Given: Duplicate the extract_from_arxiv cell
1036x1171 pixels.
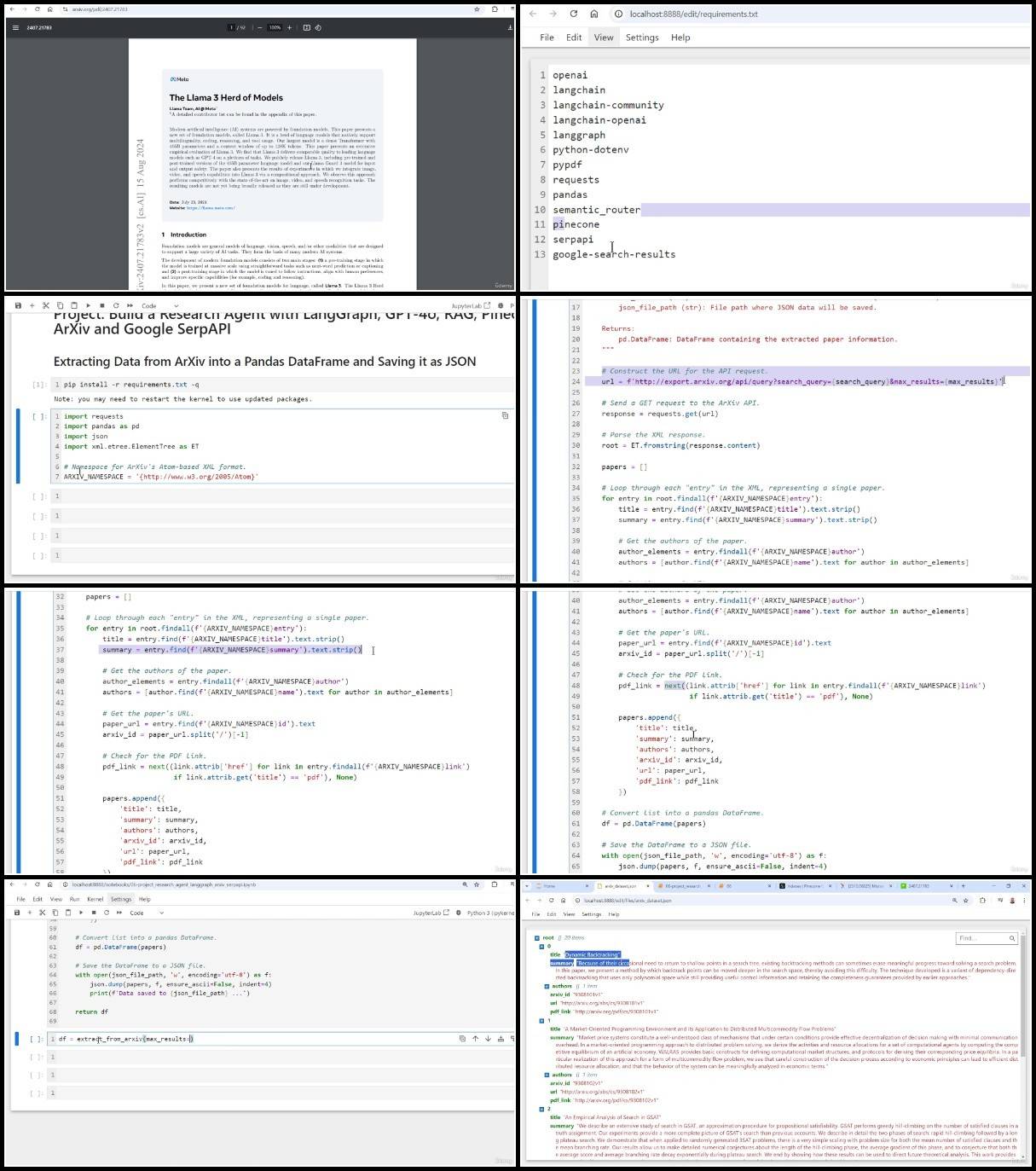Looking at the screenshot, I should tap(462, 1038).
